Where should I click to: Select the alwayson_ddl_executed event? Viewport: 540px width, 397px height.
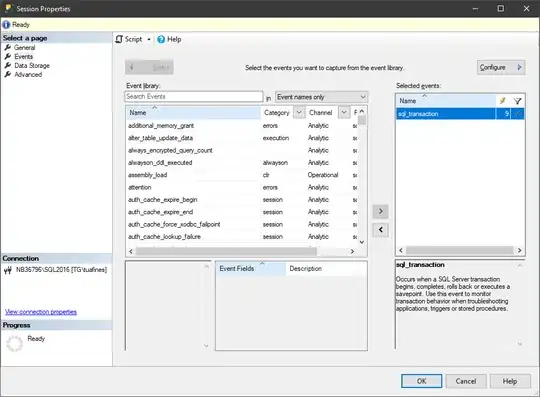[x=160, y=163]
